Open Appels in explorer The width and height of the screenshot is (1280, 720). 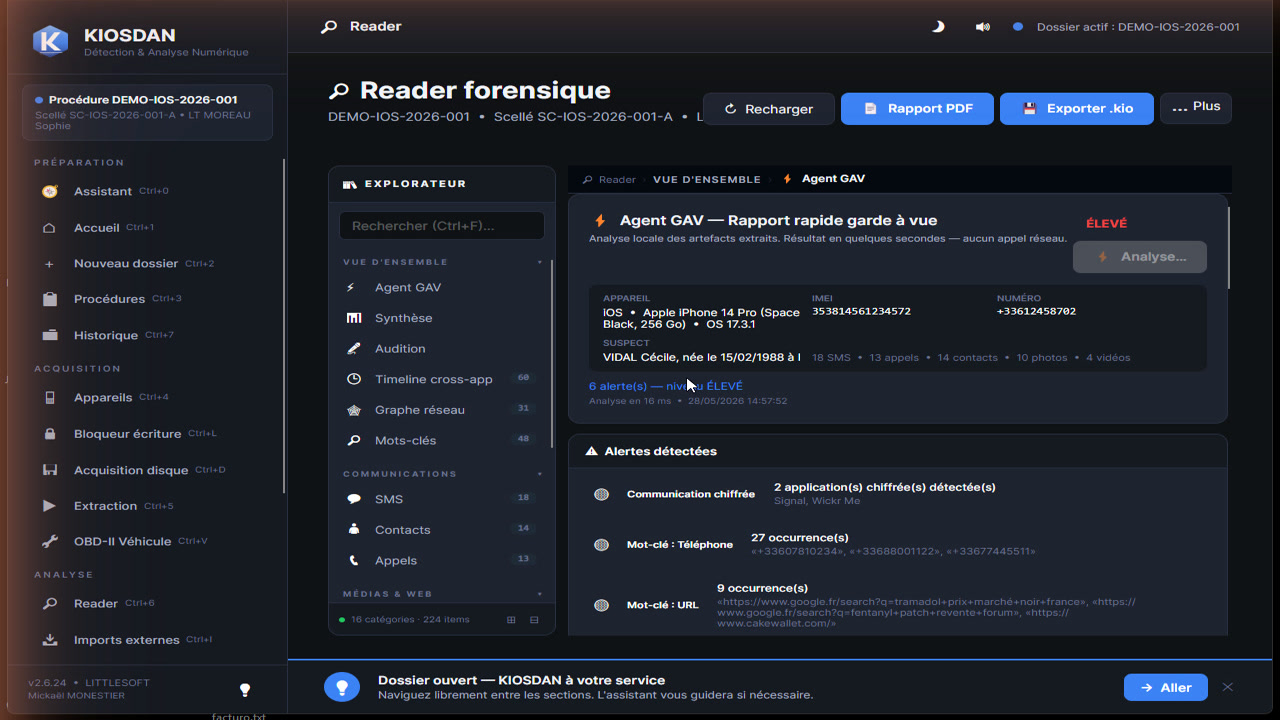pyautogui.click(x=440, y=561)
